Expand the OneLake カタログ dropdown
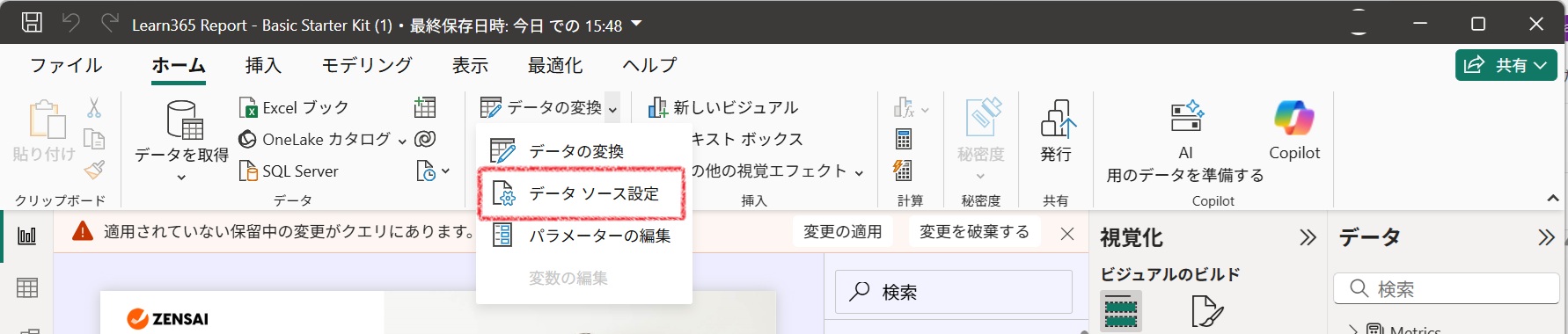 click(x=402, y=141)
